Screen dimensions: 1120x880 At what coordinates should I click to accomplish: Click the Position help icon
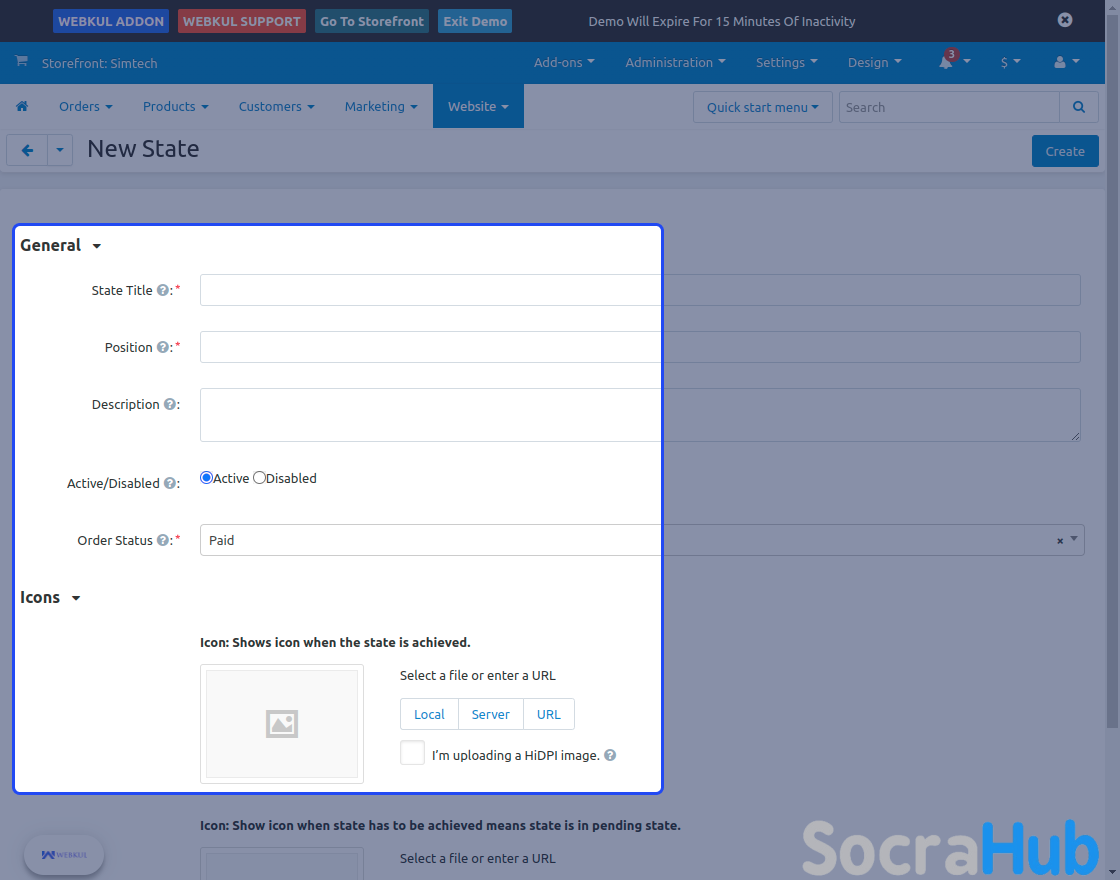(163, 347)
